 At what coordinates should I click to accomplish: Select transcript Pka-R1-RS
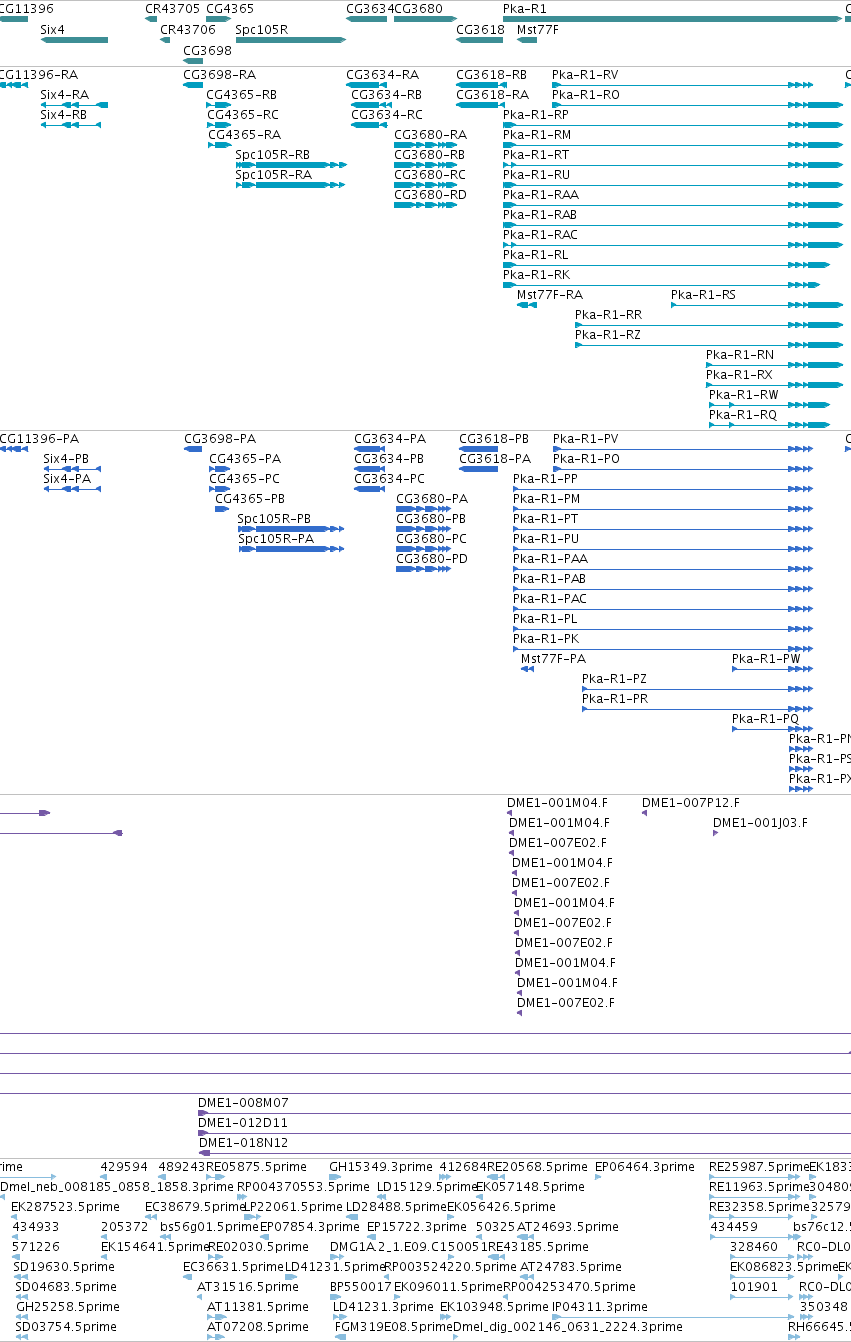[x=703, y=295]
